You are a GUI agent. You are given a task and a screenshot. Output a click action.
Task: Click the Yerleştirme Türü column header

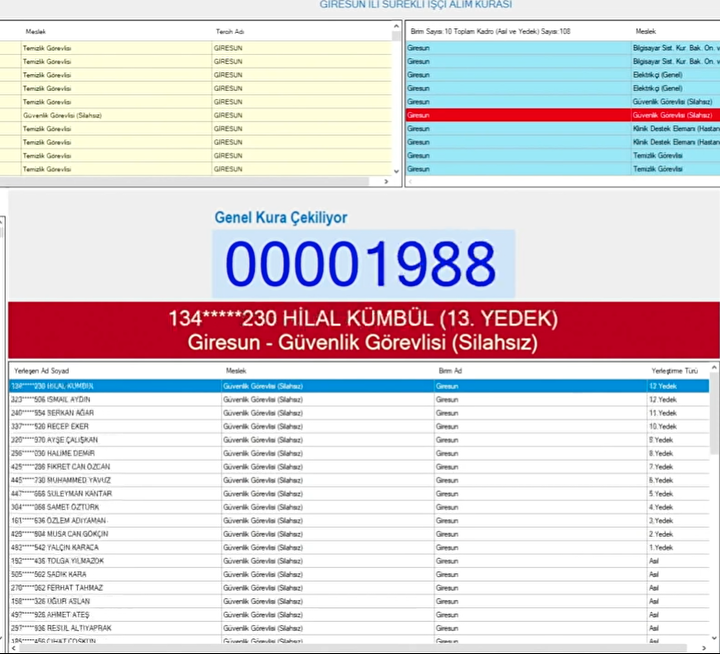[675, 371]
